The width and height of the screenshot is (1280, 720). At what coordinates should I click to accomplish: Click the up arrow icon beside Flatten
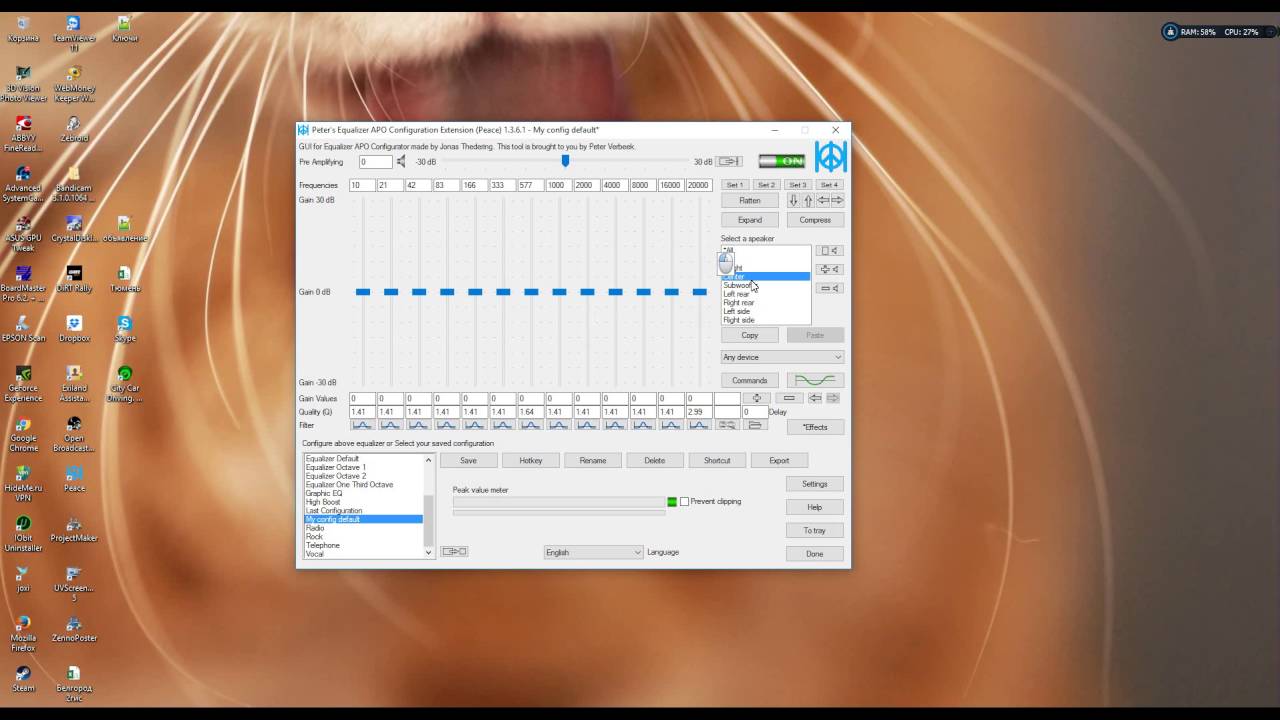point(808,201)
